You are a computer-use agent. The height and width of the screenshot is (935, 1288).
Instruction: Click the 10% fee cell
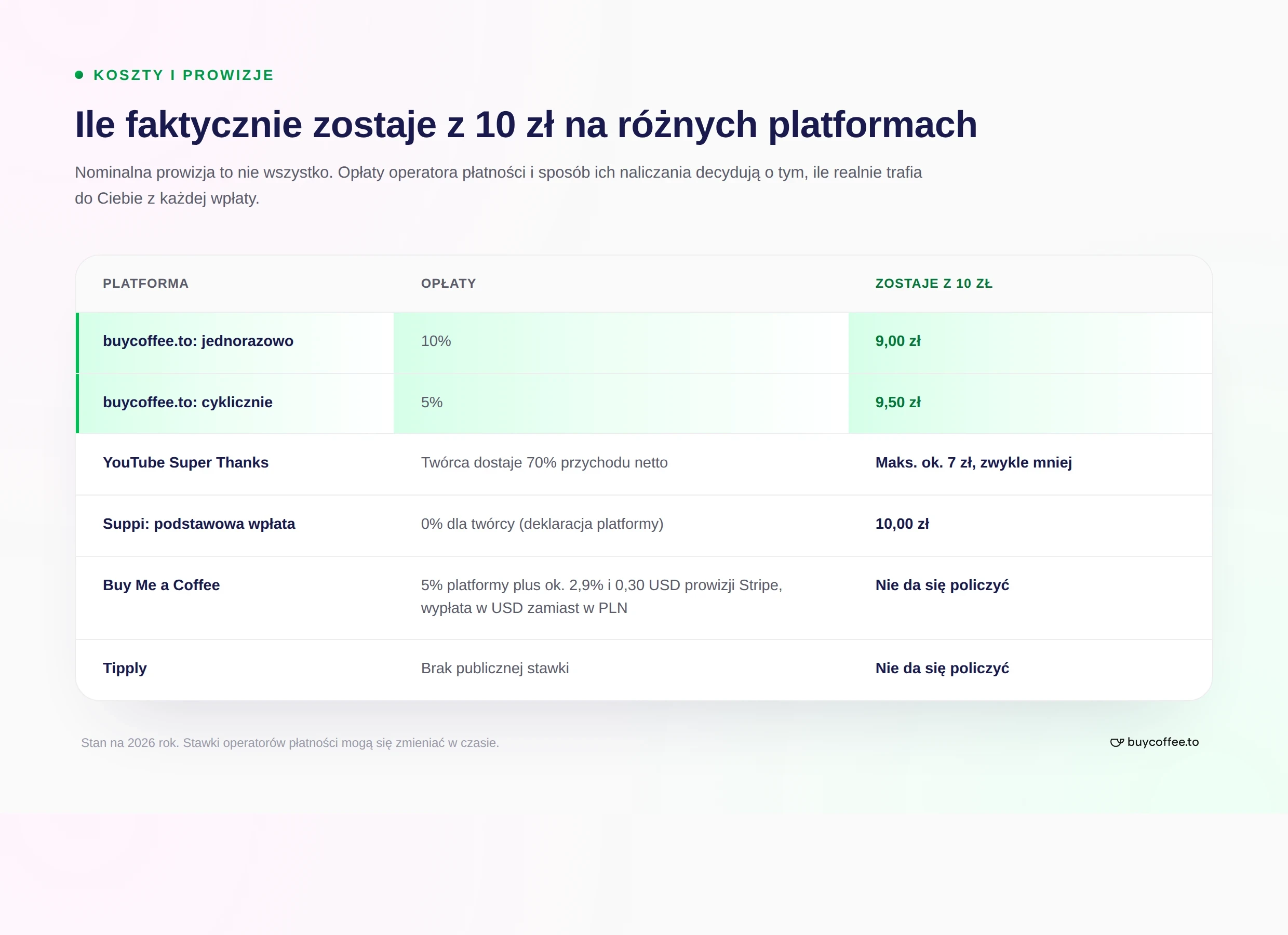(436, 341)
